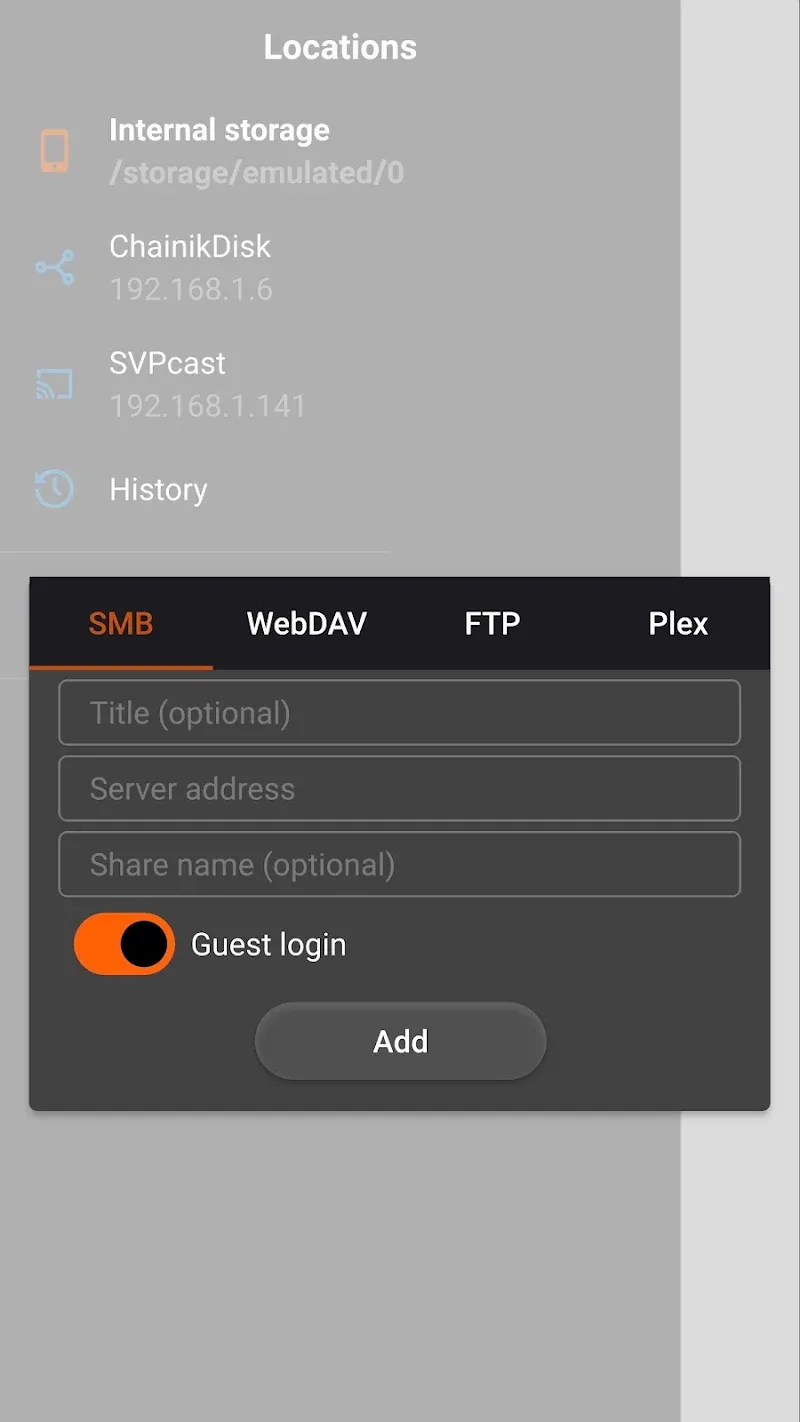Open Internal storage via phone icon
800x1422 pixels.
54,150
